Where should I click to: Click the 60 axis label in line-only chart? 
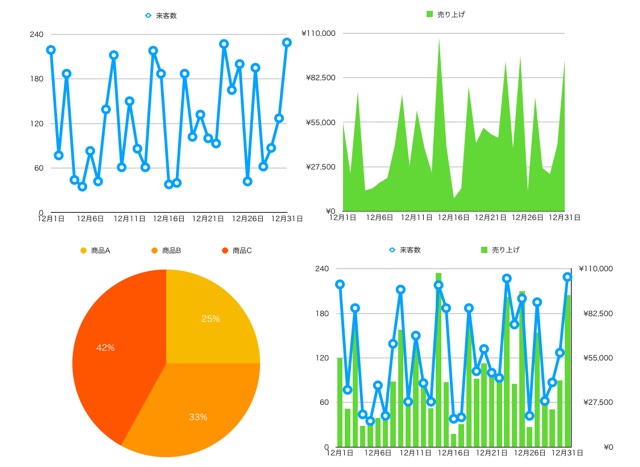tap(39, 168)
